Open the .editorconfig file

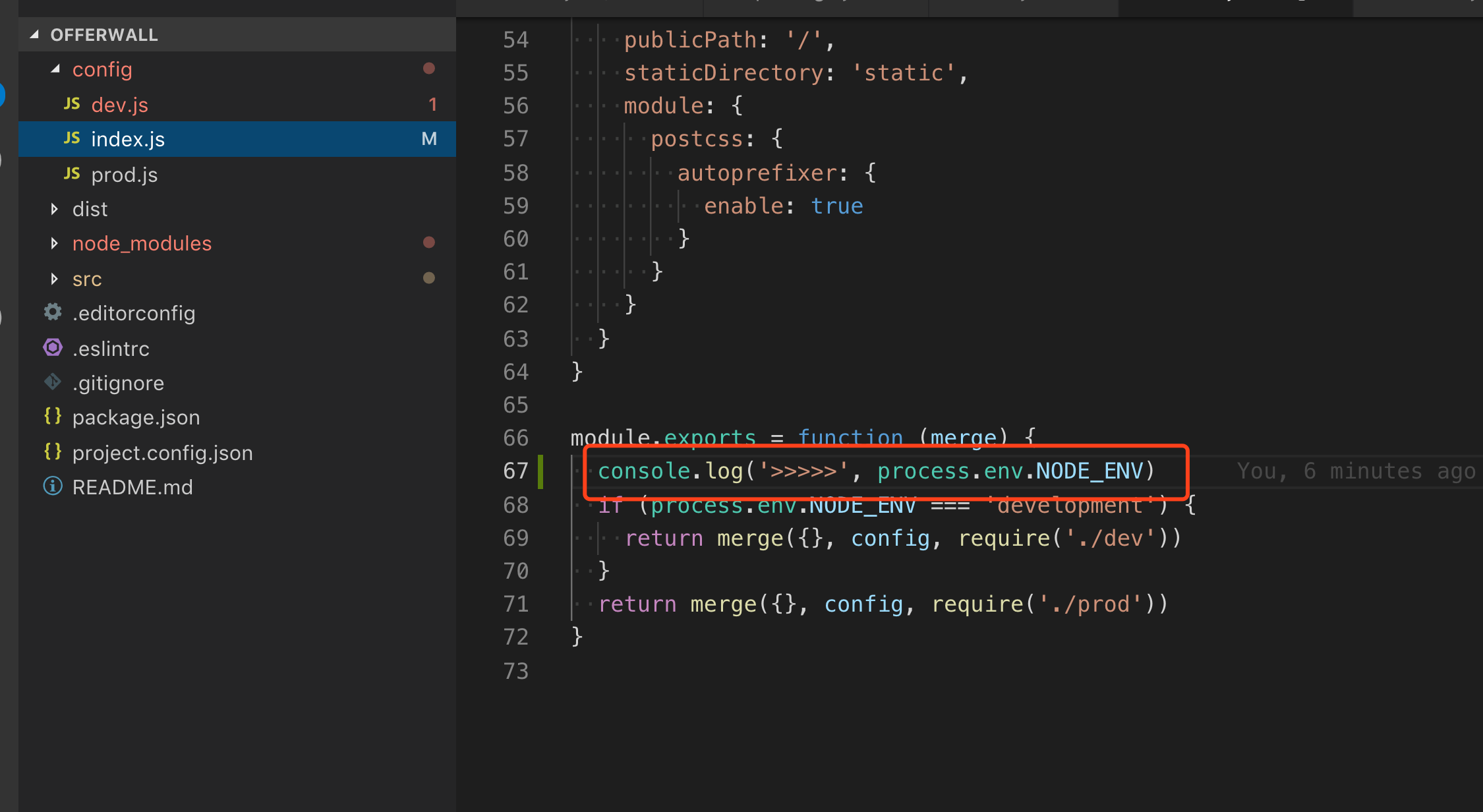tap(134, 313)
